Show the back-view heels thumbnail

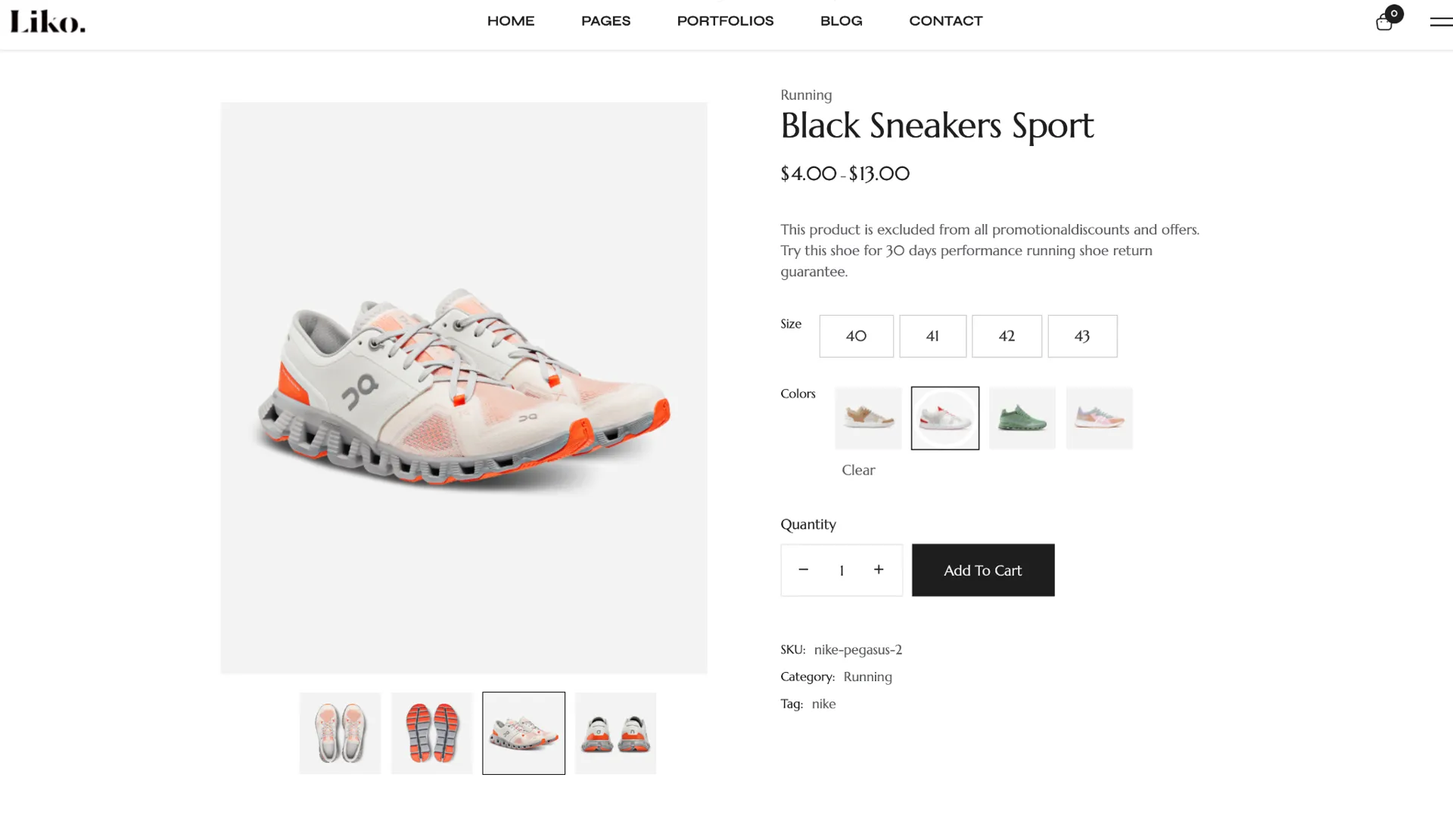615,733
